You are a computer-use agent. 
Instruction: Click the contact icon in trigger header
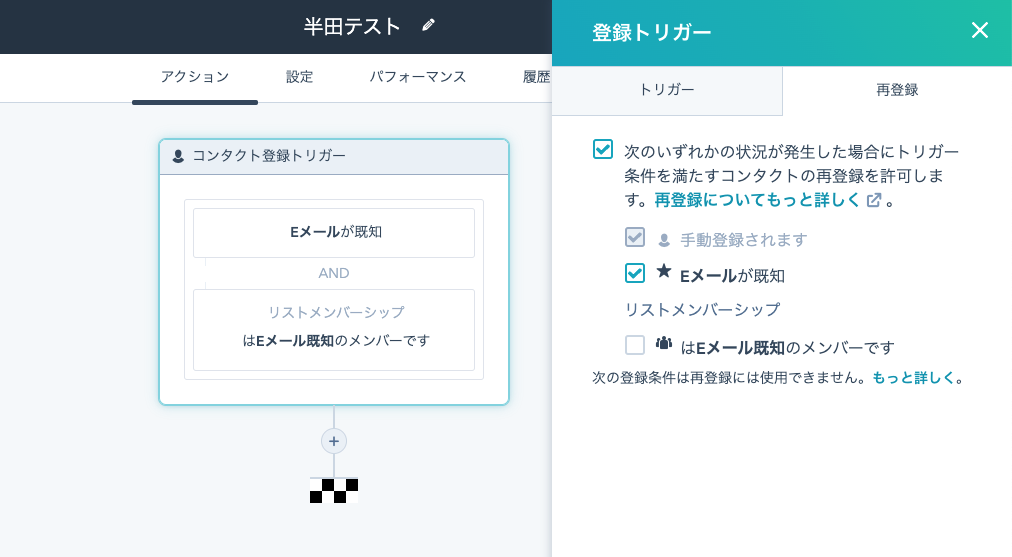(x=178, y=156)
